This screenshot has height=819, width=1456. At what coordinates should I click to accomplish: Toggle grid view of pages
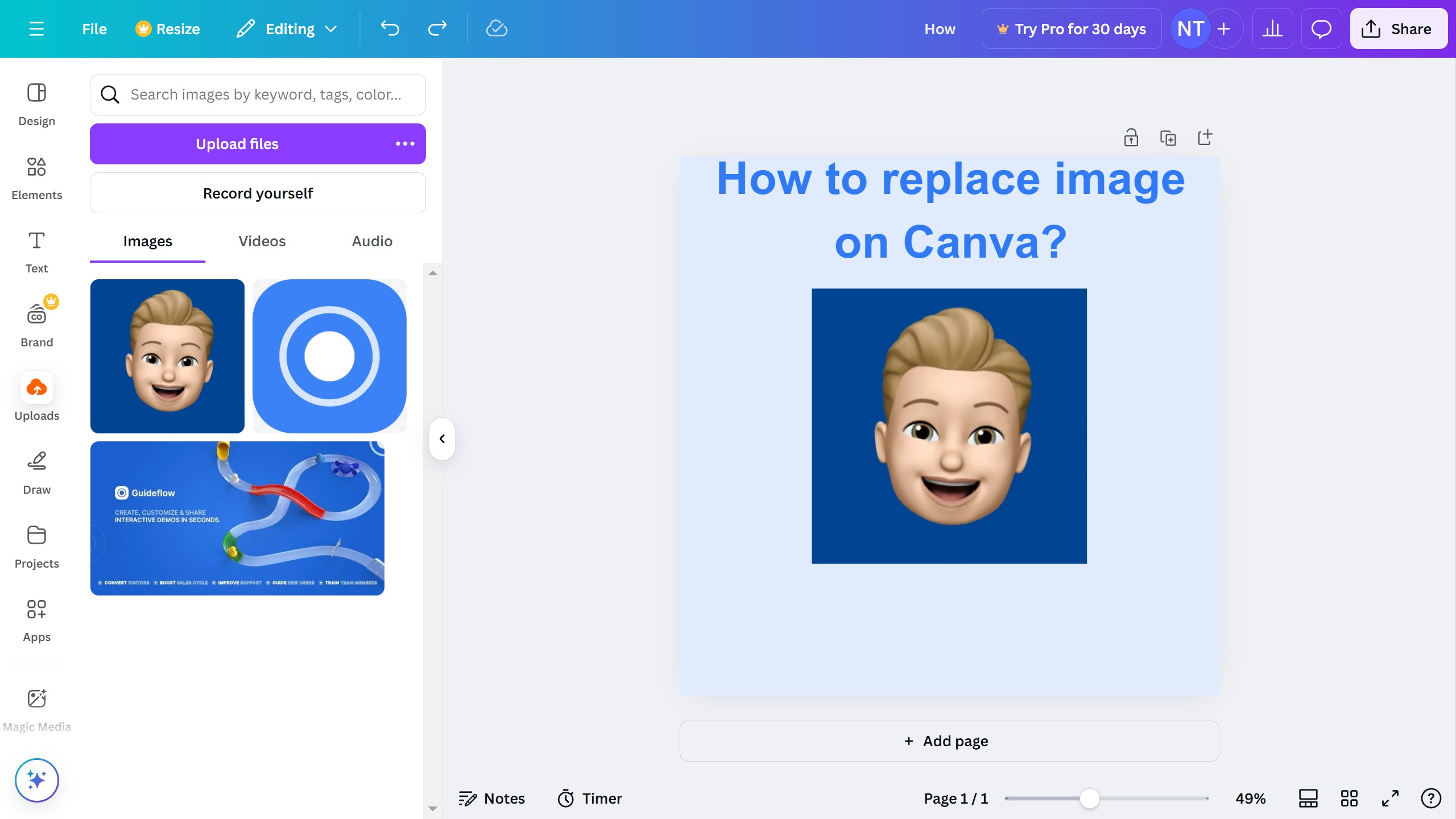(1349, 799)
